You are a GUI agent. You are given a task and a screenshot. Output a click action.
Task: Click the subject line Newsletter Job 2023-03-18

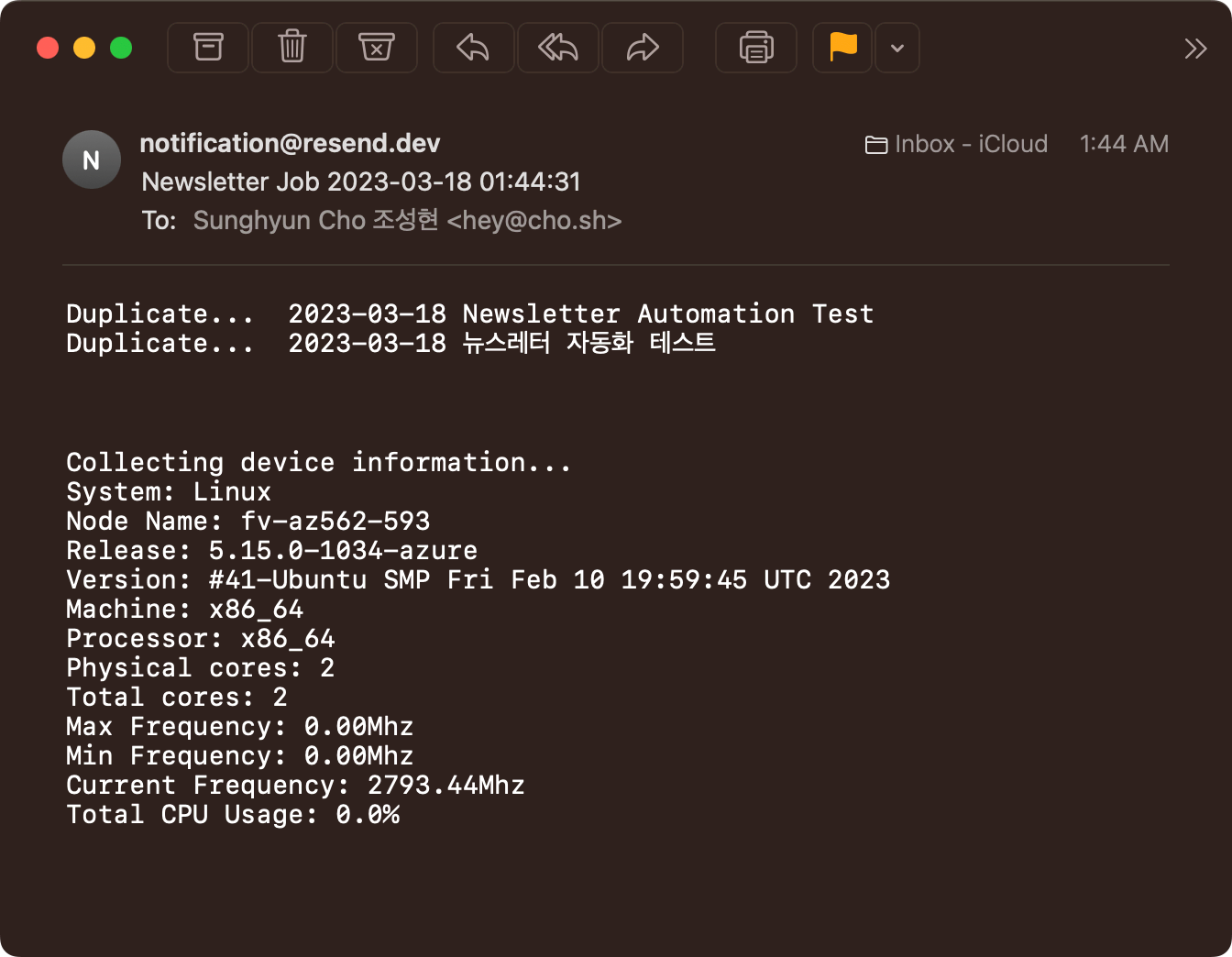point(361,182)
